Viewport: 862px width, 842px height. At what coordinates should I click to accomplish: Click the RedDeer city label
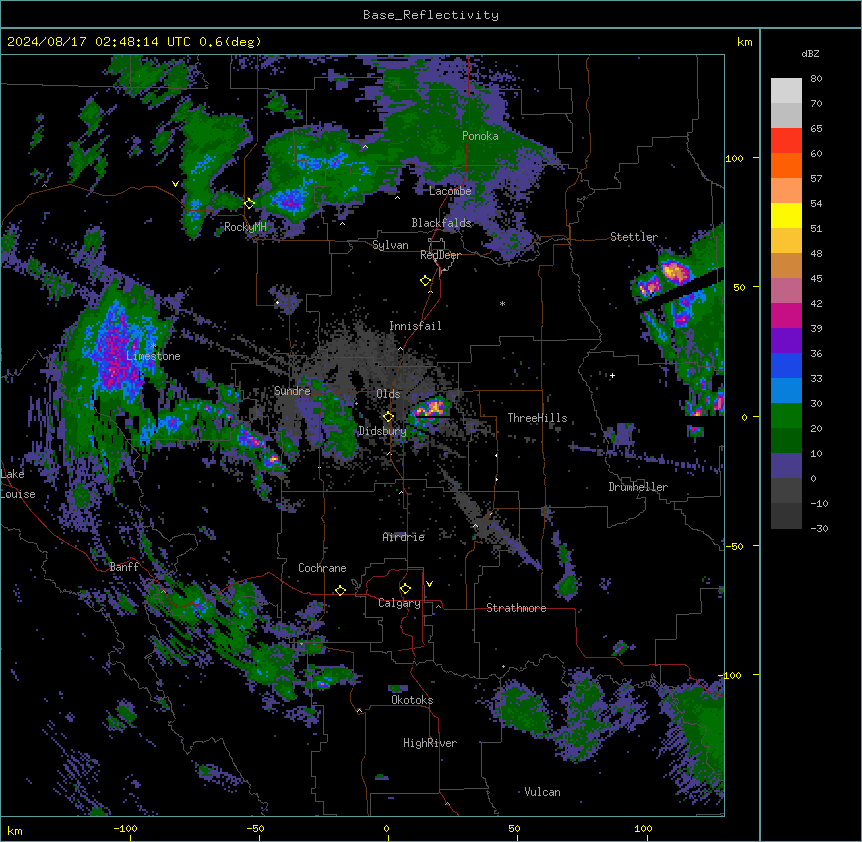pyautogui.click(x=440, y=255)
